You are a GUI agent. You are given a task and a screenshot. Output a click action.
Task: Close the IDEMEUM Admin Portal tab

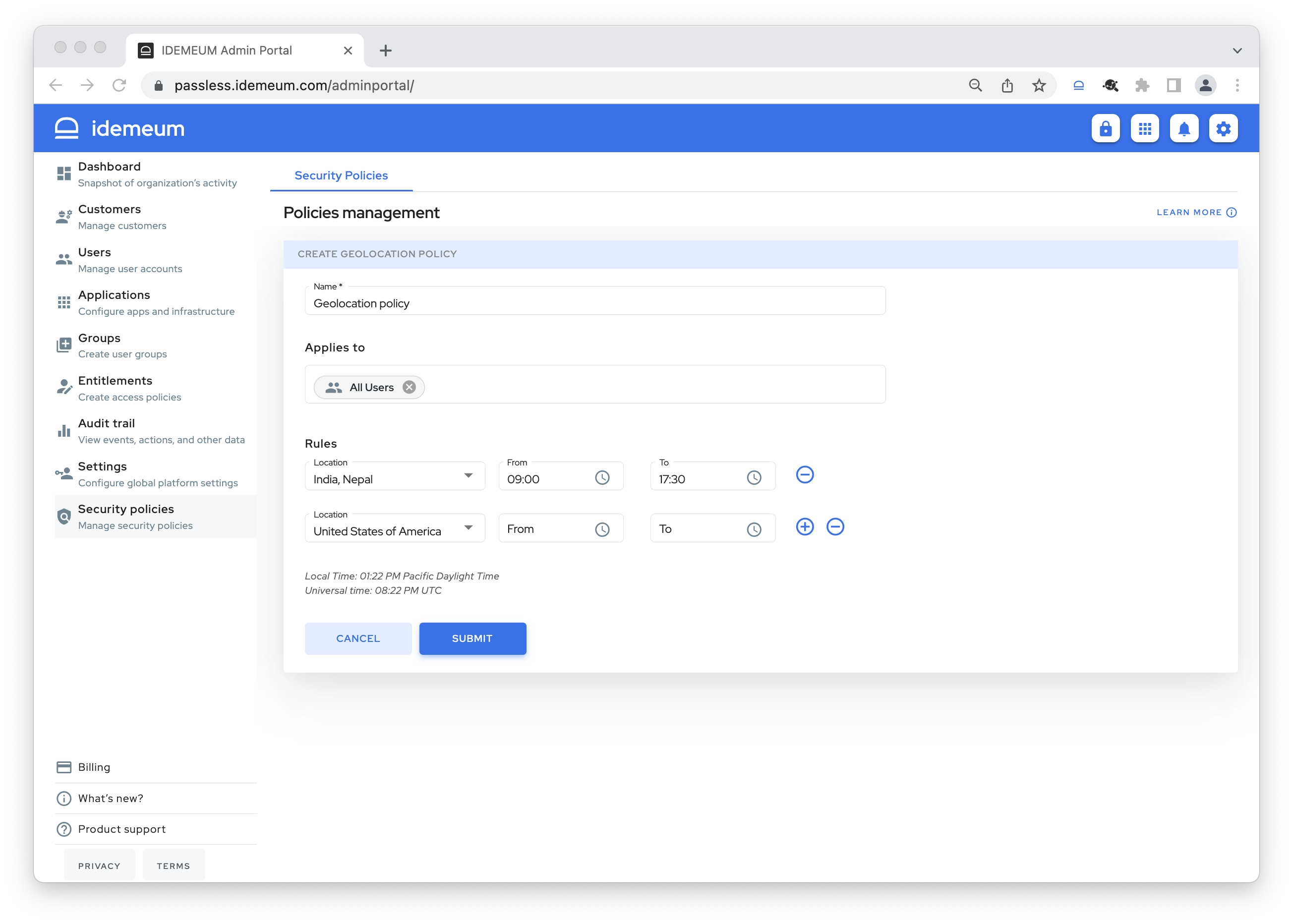tap(348, 51)
